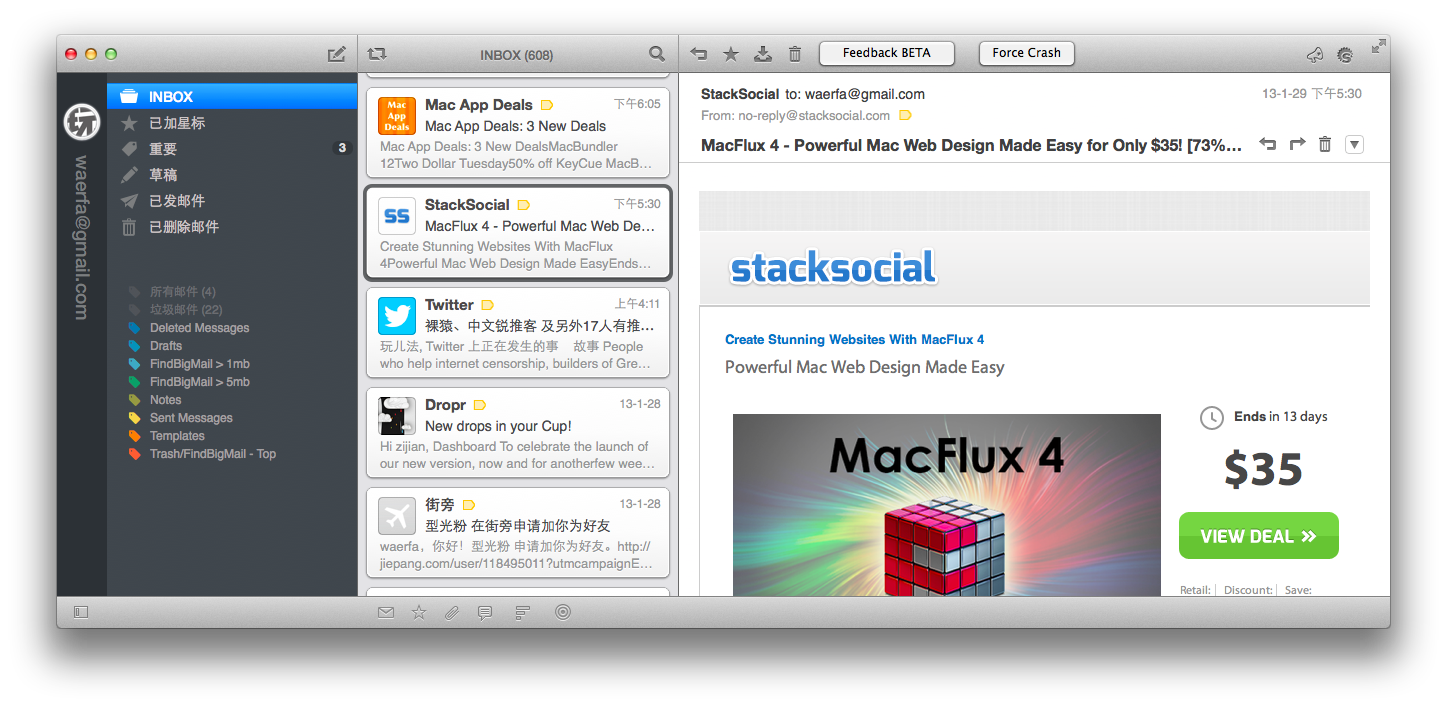The height and width of the screenshot is (707, 1447).
Task: Select the Templates label
Action: tap(177, 436)
